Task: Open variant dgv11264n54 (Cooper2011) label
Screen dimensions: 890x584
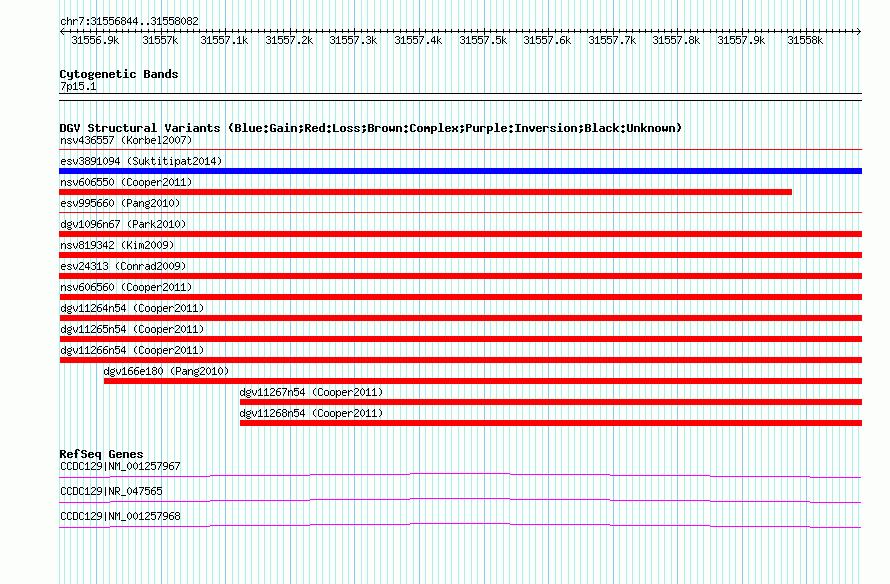Action: [x=132, y=308]
